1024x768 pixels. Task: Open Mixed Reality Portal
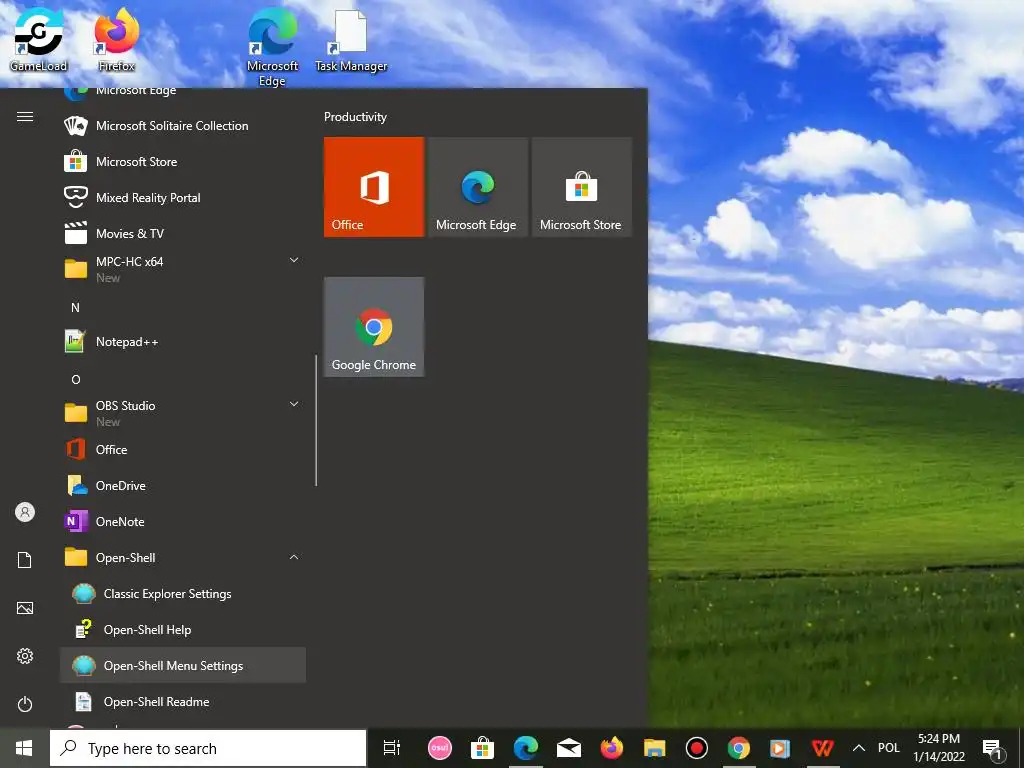(x=183, y=197)
